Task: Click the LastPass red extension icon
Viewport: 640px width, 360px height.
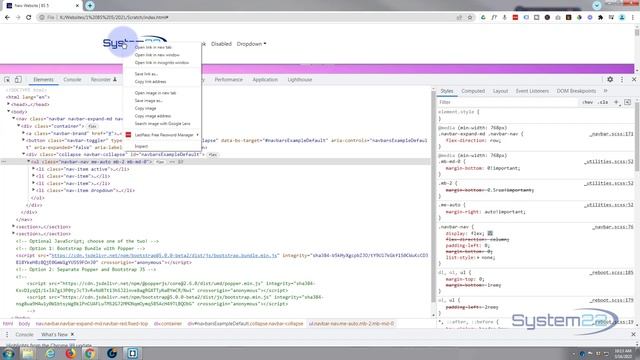Action: click(x=515, y=18)
